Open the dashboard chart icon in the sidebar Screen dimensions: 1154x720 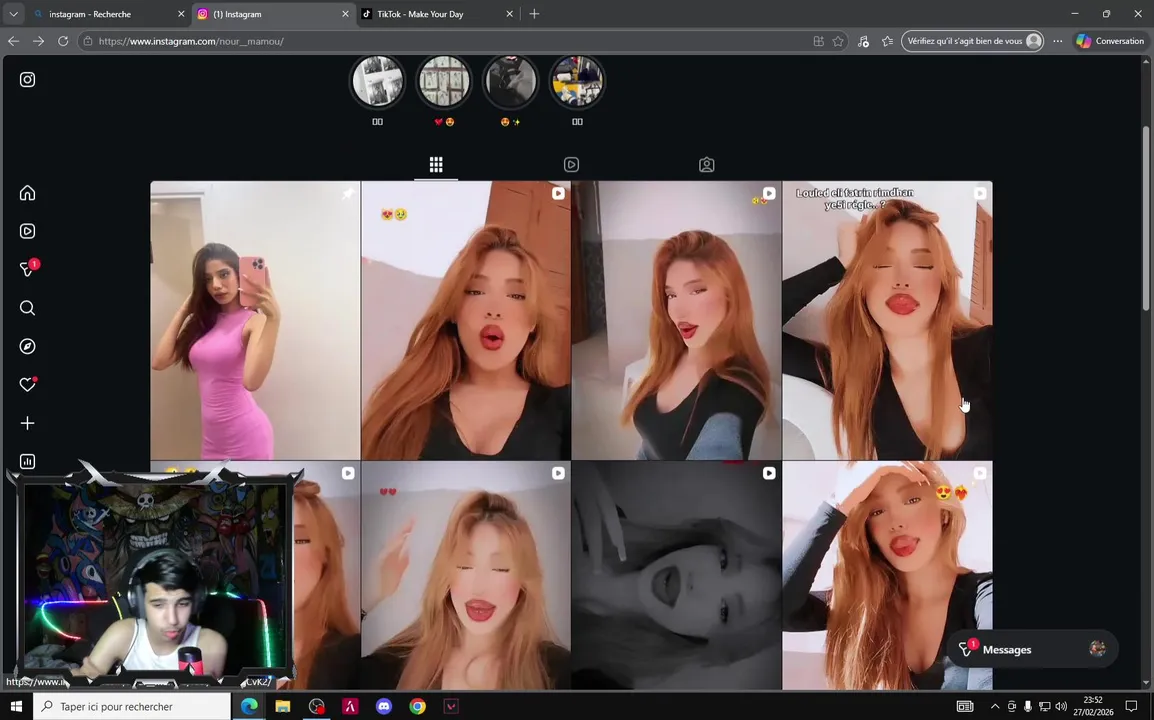[27, 462]
